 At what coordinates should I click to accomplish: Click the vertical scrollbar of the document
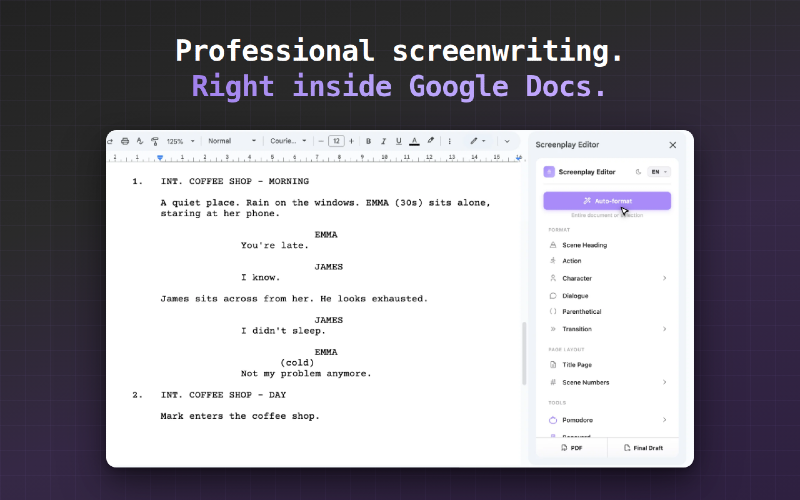pyautogui.click(x=524, y=353)
